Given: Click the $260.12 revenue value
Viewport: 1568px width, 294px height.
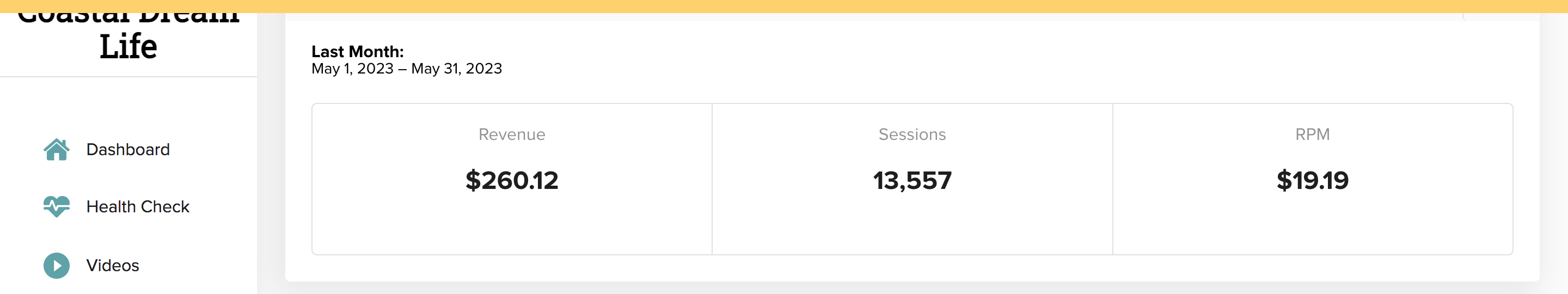Looking at the screenshot, I should point(511,180).
